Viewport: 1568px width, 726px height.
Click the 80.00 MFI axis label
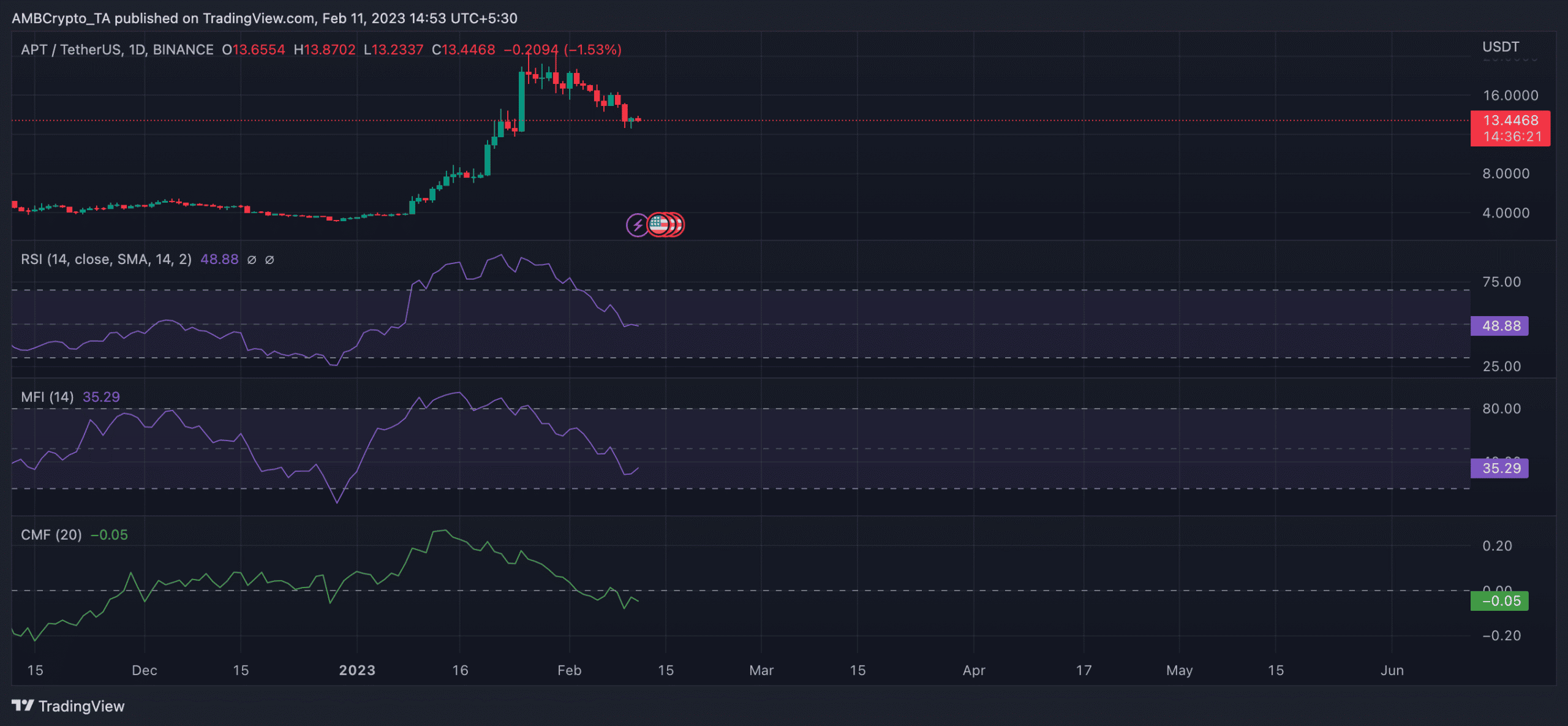coord(1501,409)
